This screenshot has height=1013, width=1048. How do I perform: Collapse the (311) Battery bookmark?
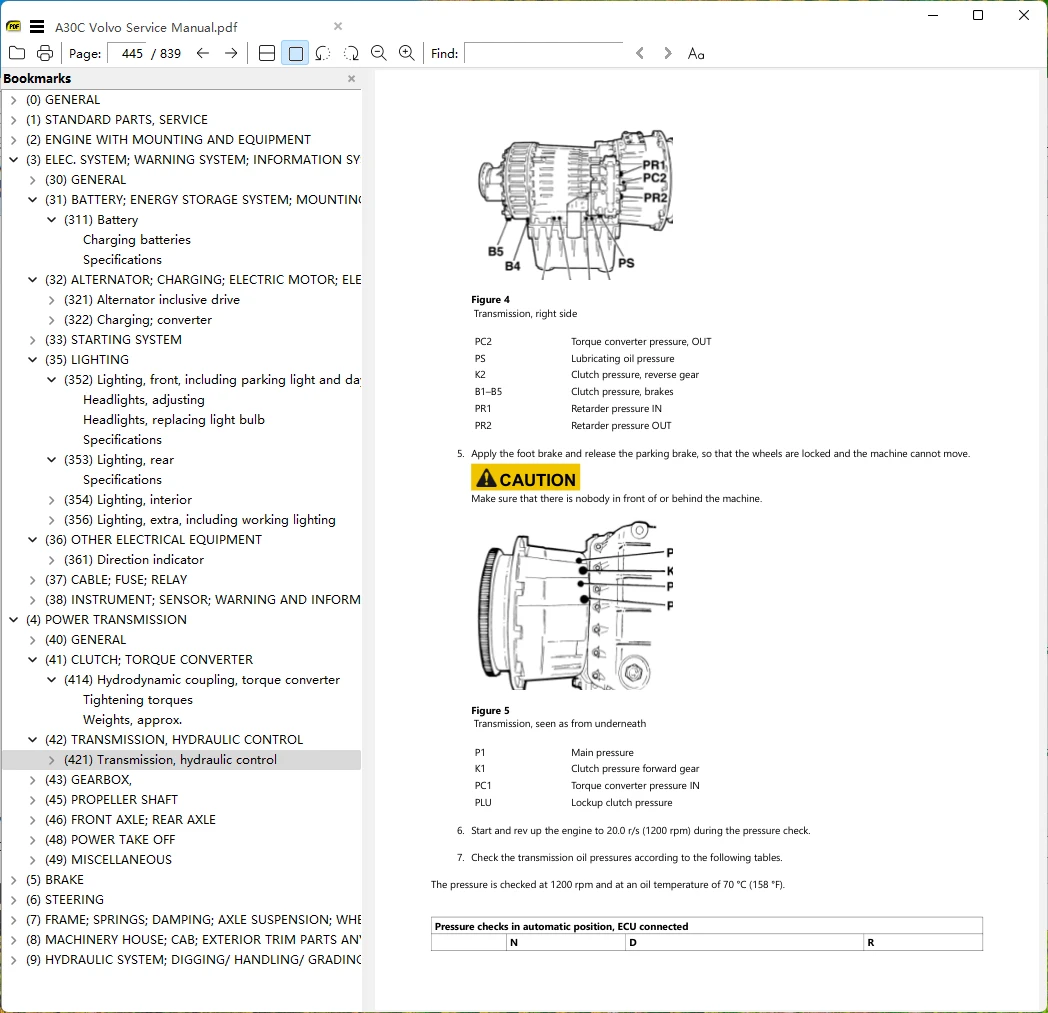point(51,220)
